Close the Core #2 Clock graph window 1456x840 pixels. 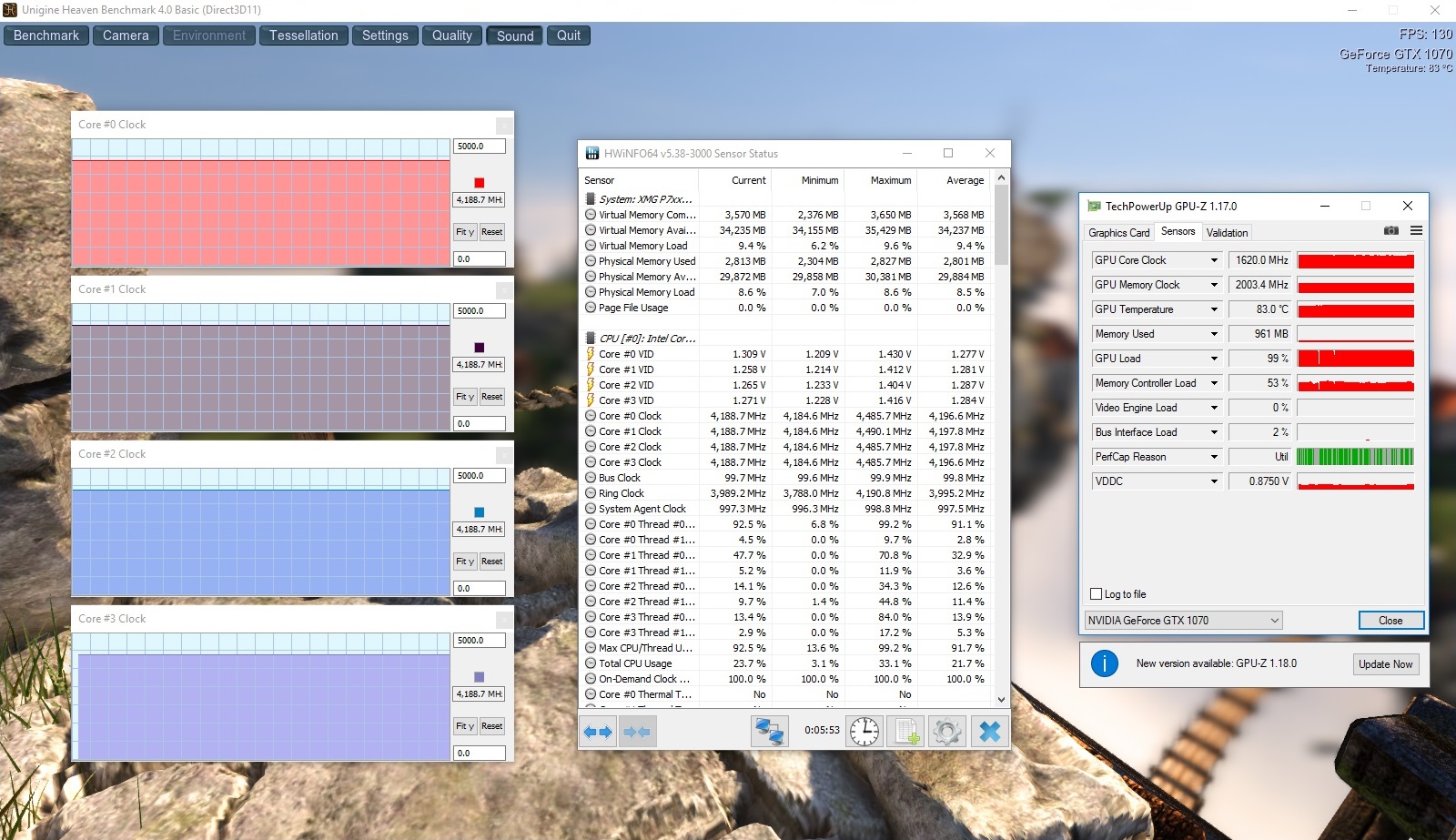[x=503, y=454]
